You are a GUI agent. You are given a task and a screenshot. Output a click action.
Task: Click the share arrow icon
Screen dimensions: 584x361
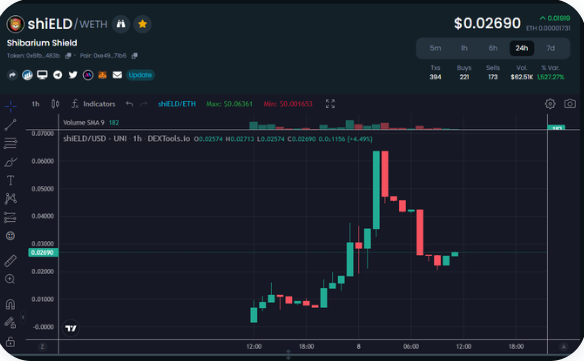12,75
